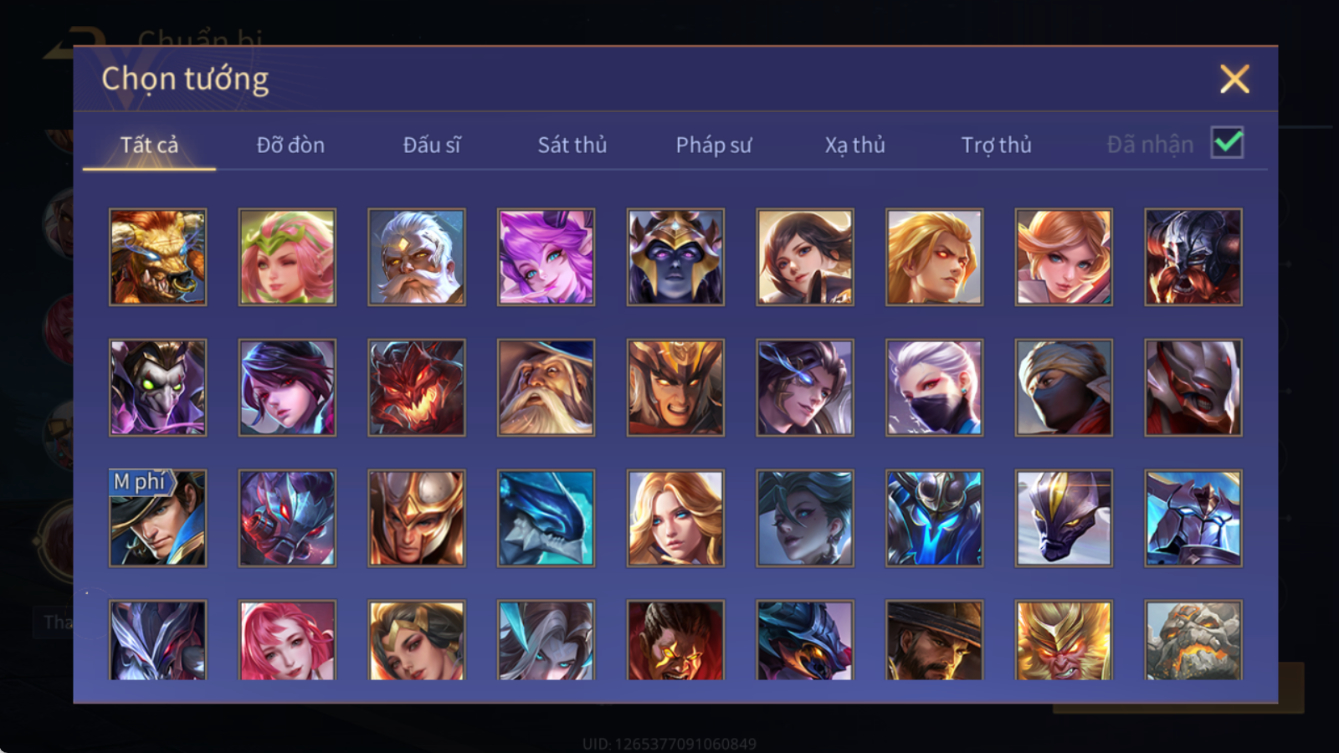Image resolution: width=1339 pixels, height=753 pixels.
Task: Select the red horned helmet dwarf hero
Action: coord(1193,257)
